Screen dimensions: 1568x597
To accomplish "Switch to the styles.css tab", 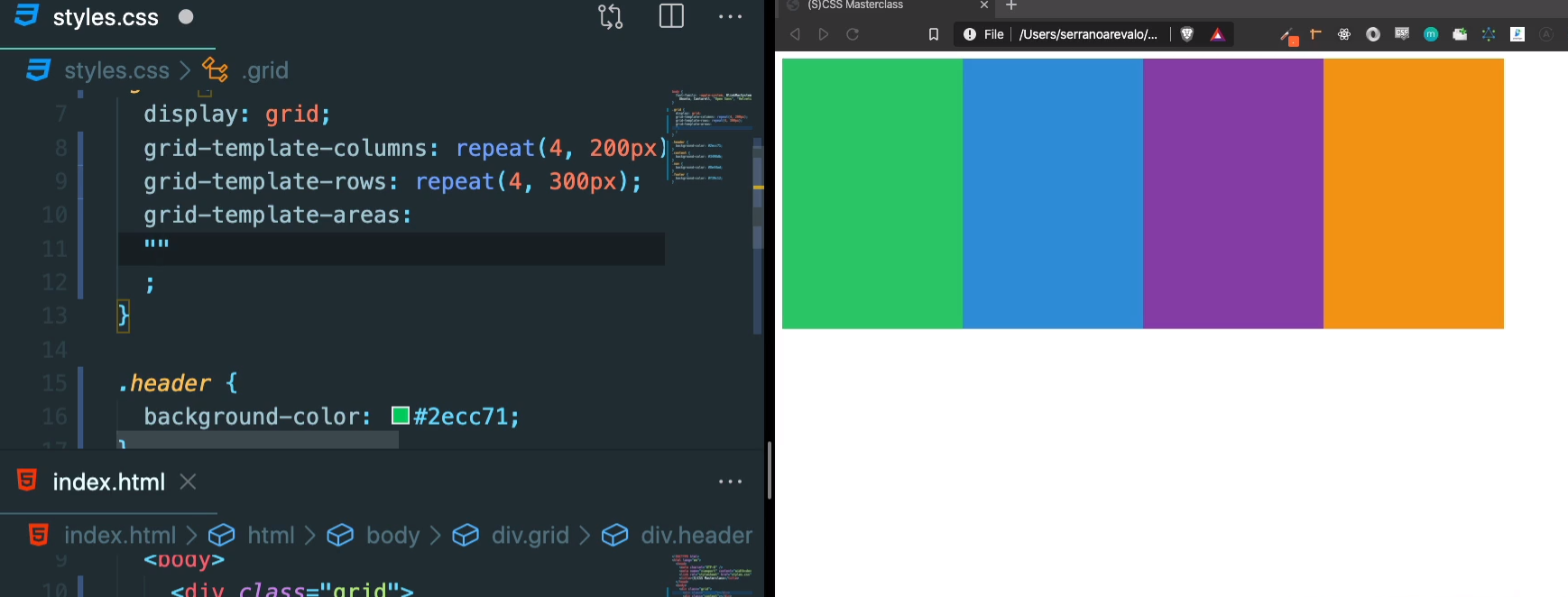I will click(x=106, y=17).
